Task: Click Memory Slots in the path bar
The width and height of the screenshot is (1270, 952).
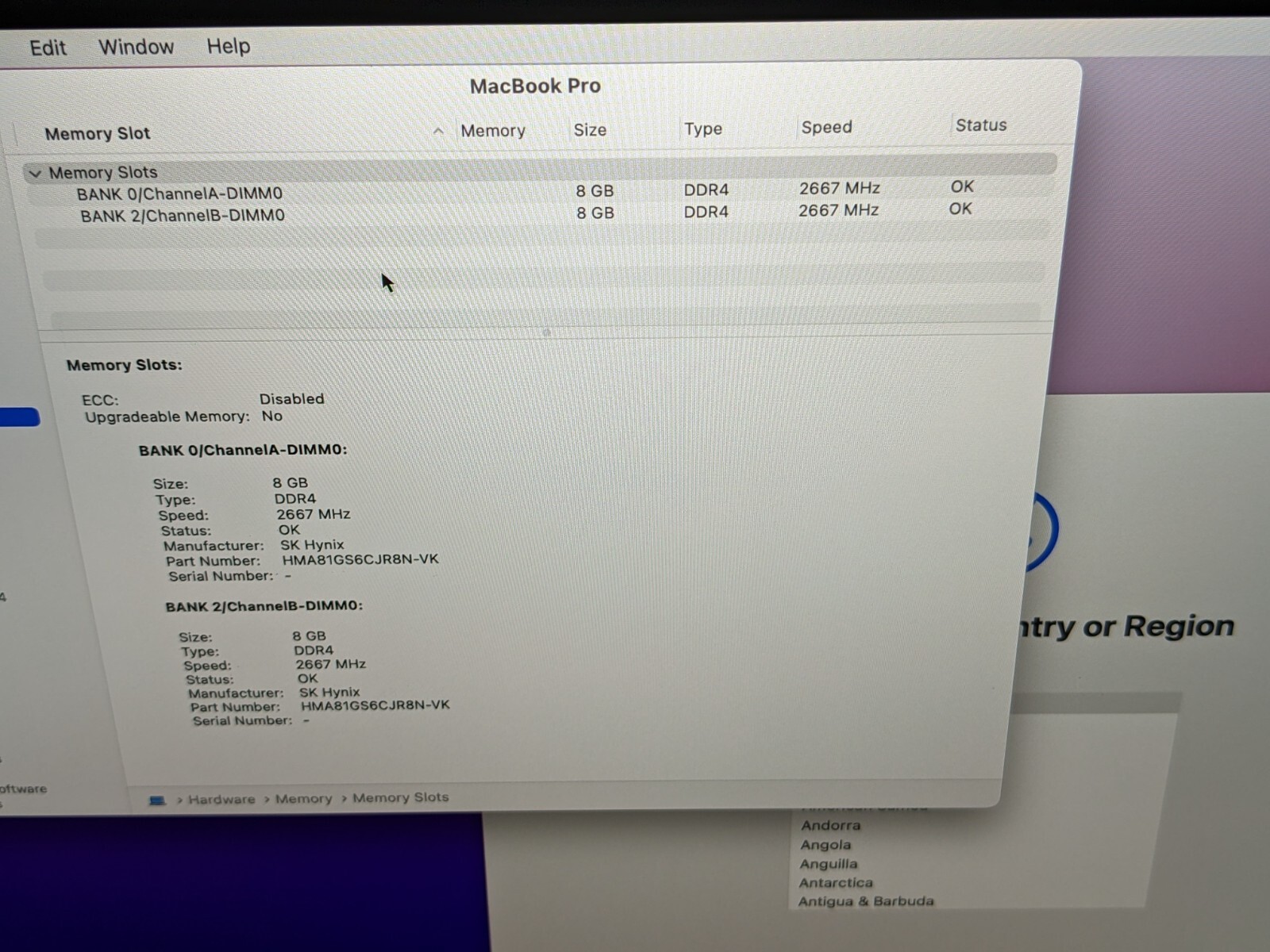Action: pyautogui.click(x=401, y=797)
